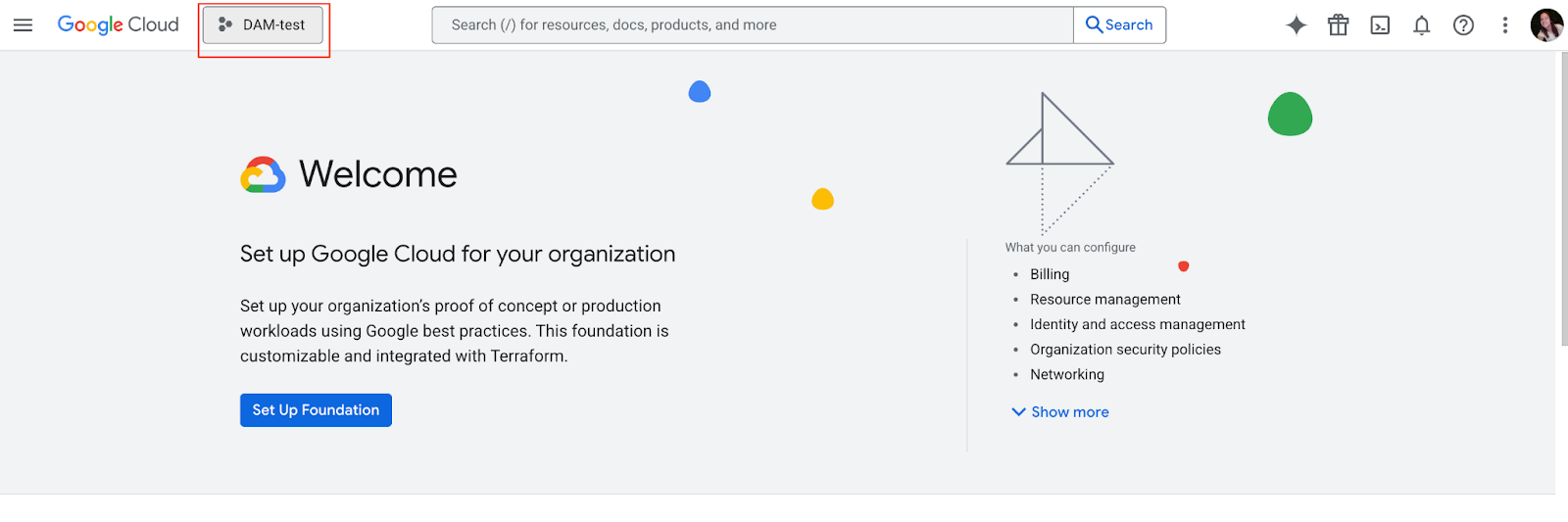1568x522 pixels.
Task: Open the hamburger navigation menu
Action: coord(23,25)
